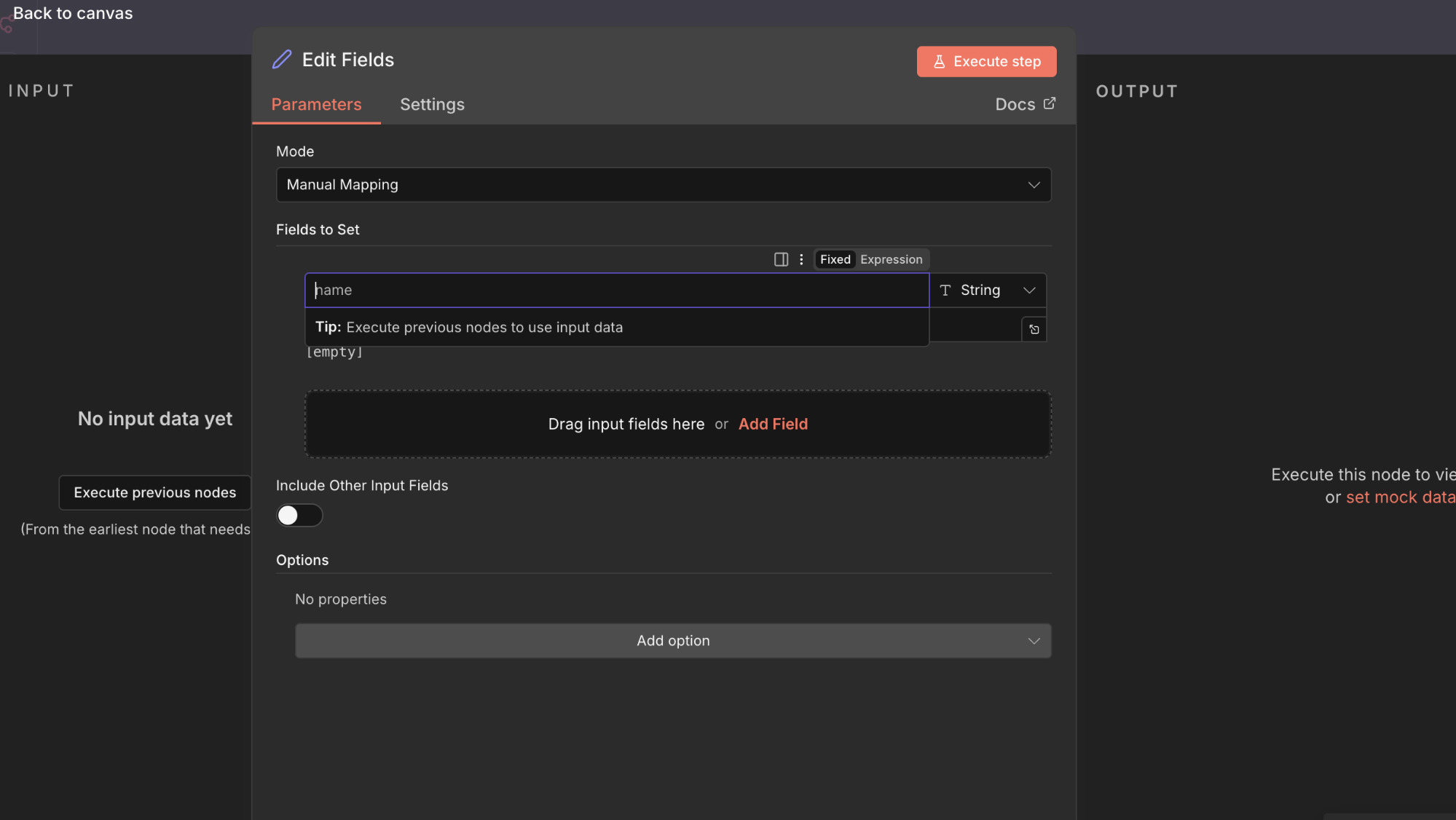Switch field mode to Expression
1456x820 pixels.
[x=891, y=260]
